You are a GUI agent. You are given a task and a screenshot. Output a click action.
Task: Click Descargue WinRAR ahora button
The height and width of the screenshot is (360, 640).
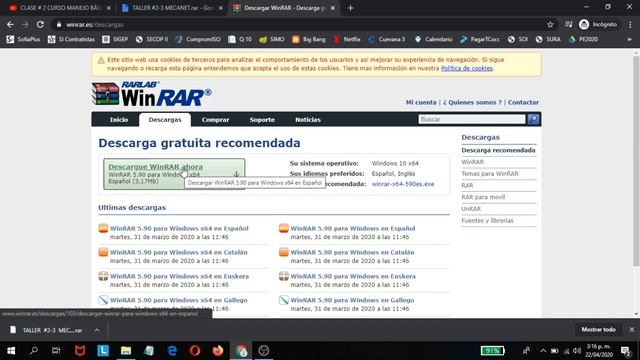pos(174,174)
